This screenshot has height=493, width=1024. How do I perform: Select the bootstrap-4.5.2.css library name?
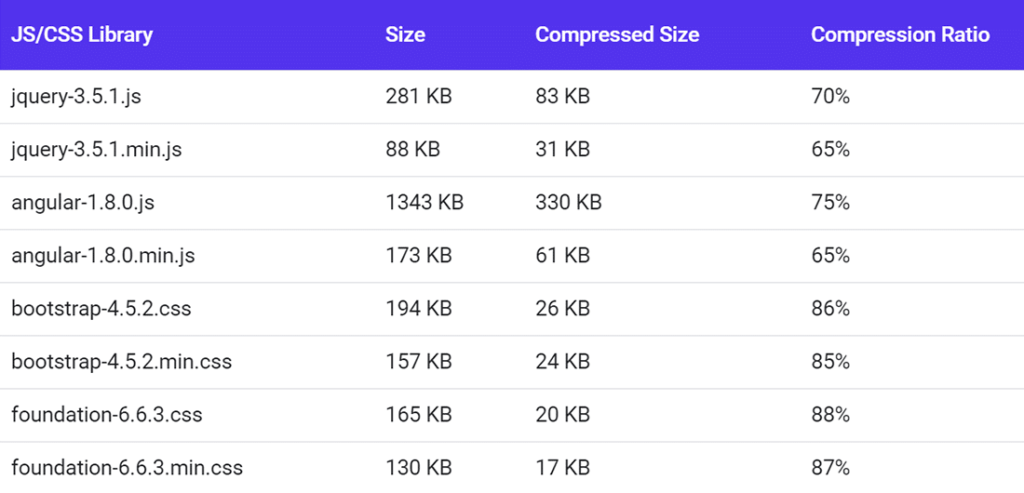tap(101, 309)
